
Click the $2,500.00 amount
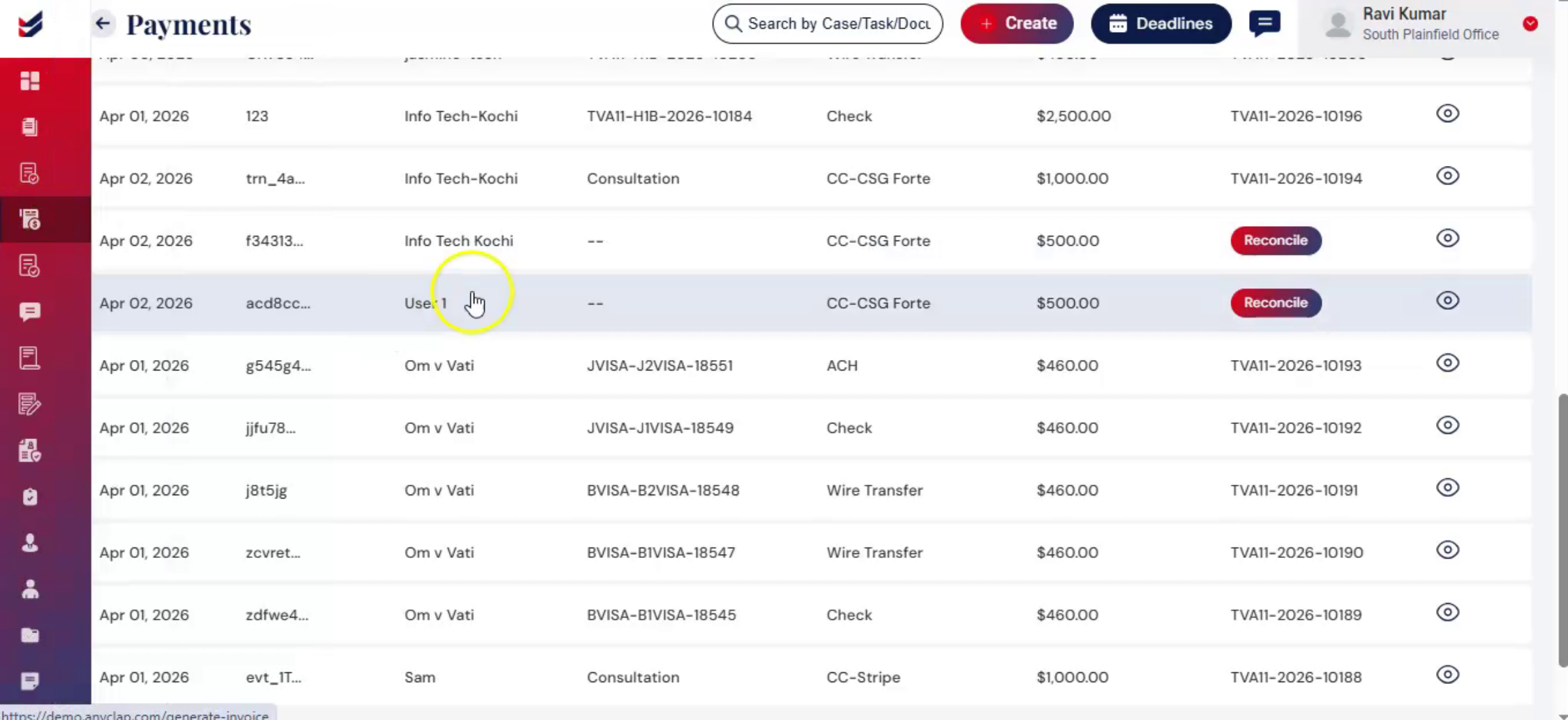[x=1073, y=116]
